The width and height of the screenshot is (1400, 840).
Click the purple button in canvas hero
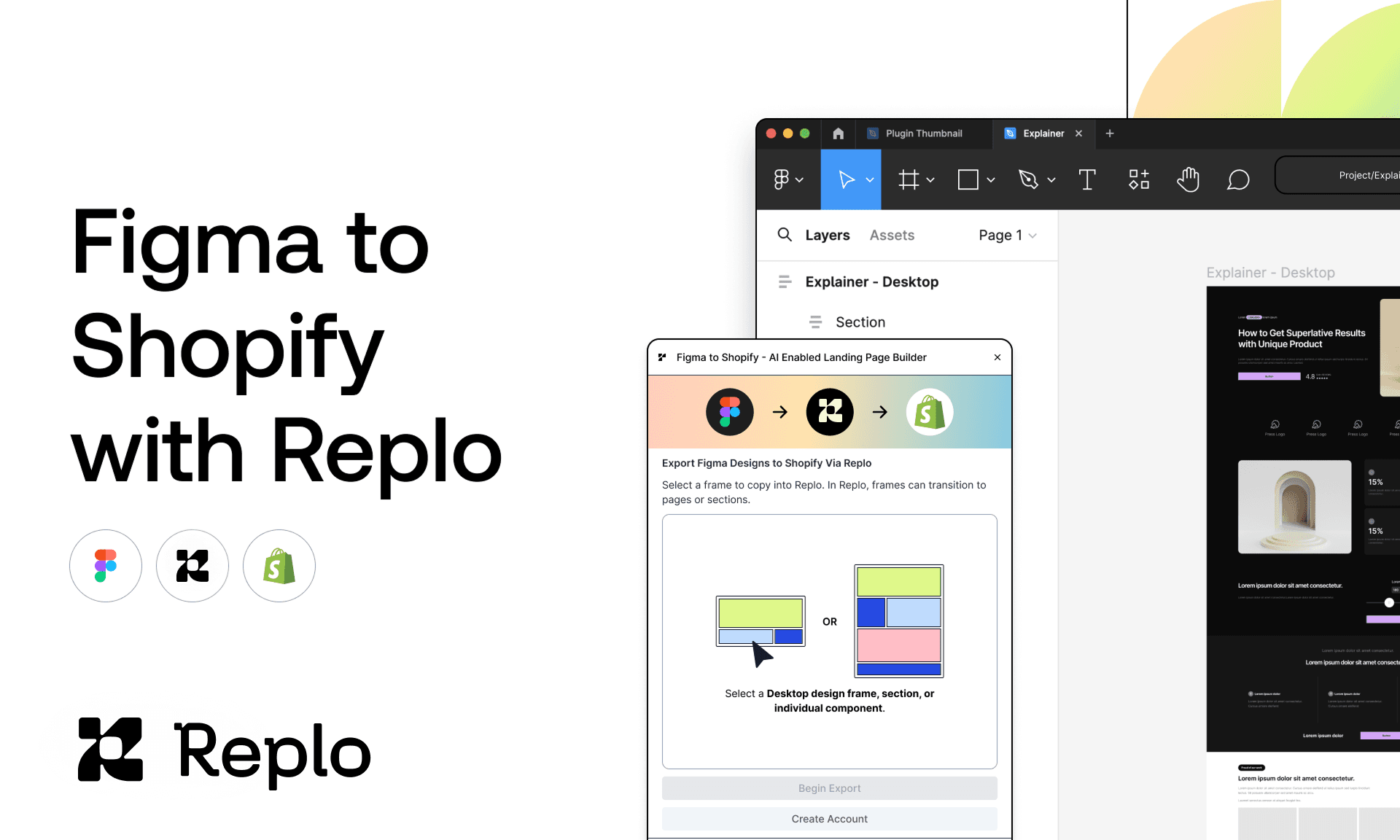pos(1269,376)
